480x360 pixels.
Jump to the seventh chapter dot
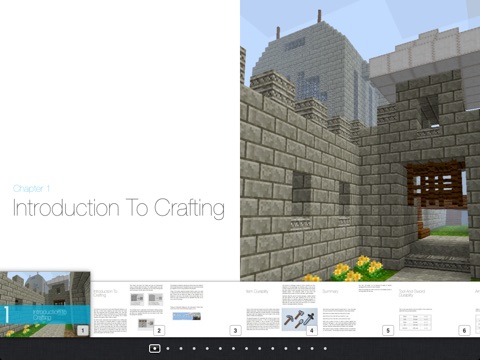coord(233,349)
